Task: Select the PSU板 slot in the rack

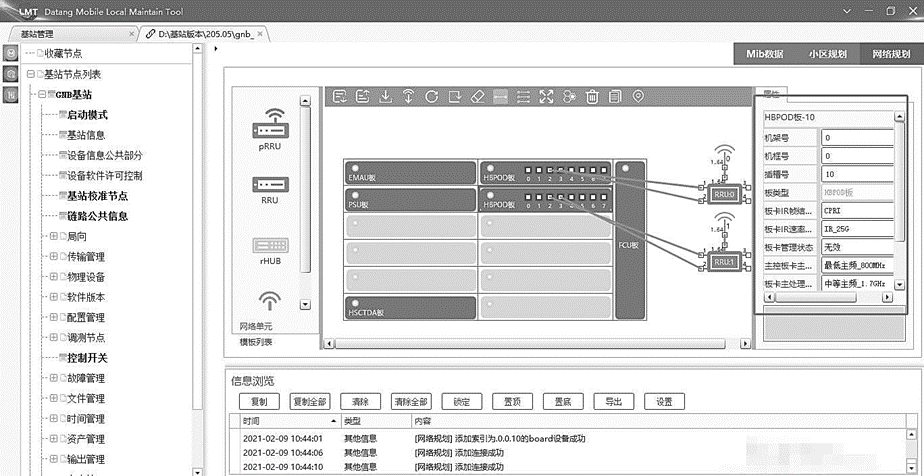Action: click(x=411, y=200)
